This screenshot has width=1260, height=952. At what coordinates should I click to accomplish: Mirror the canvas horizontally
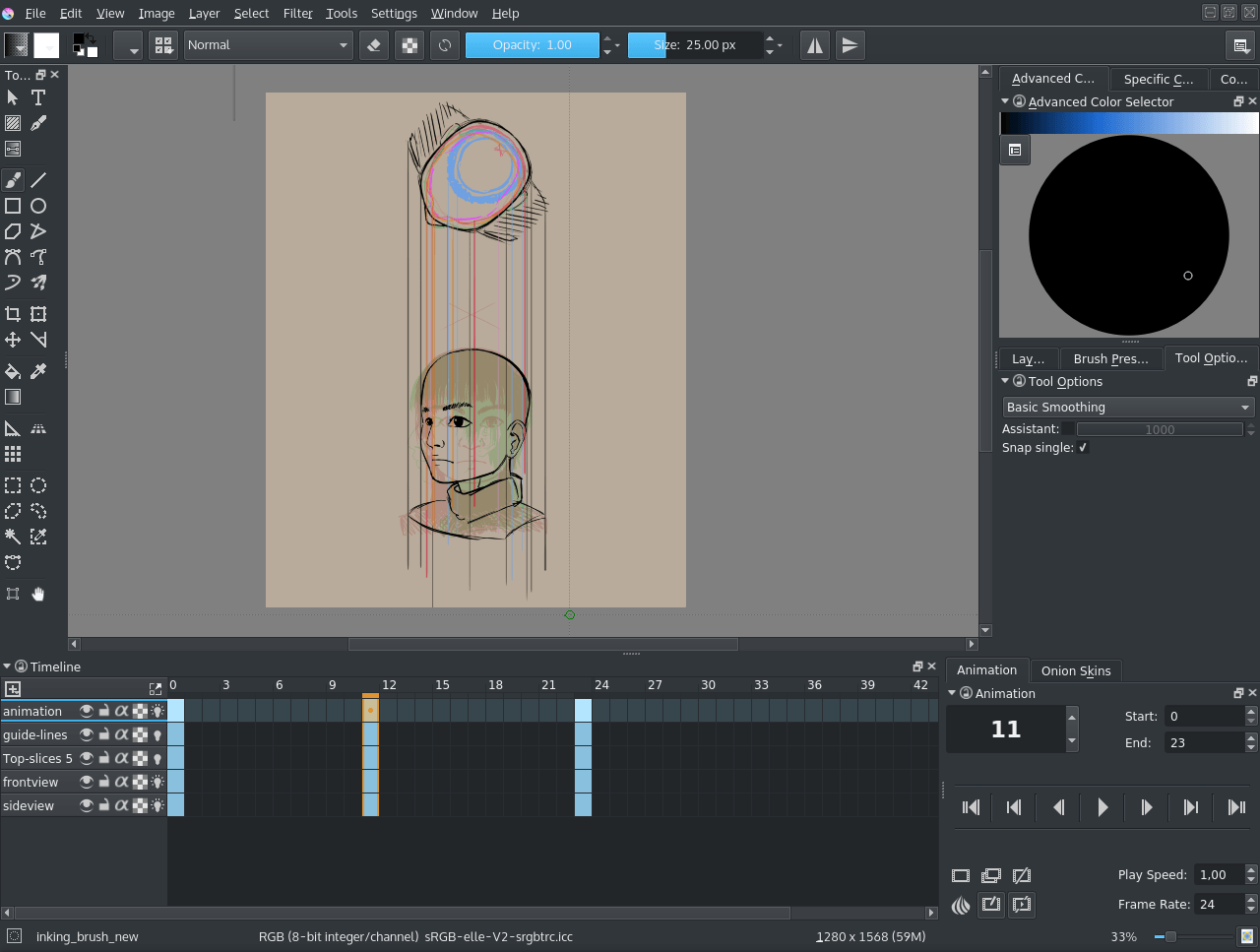pyautogui.click(x=814, y=44)
